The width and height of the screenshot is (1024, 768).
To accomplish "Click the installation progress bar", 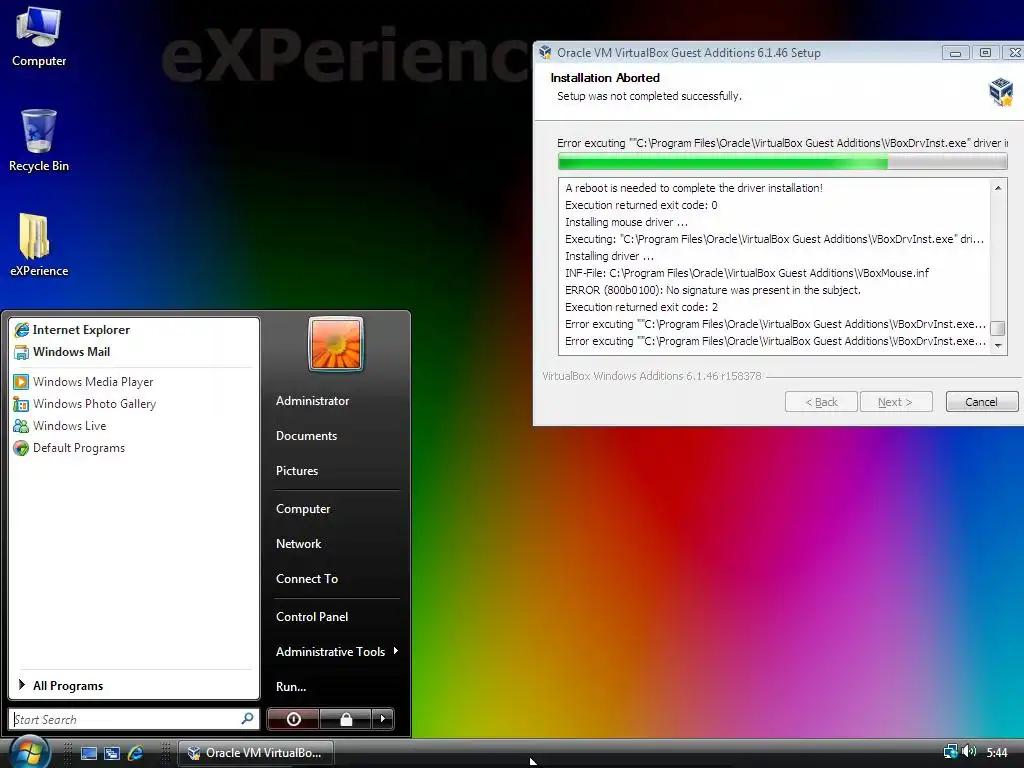I will pyautogui.click(x=782, y=161).
